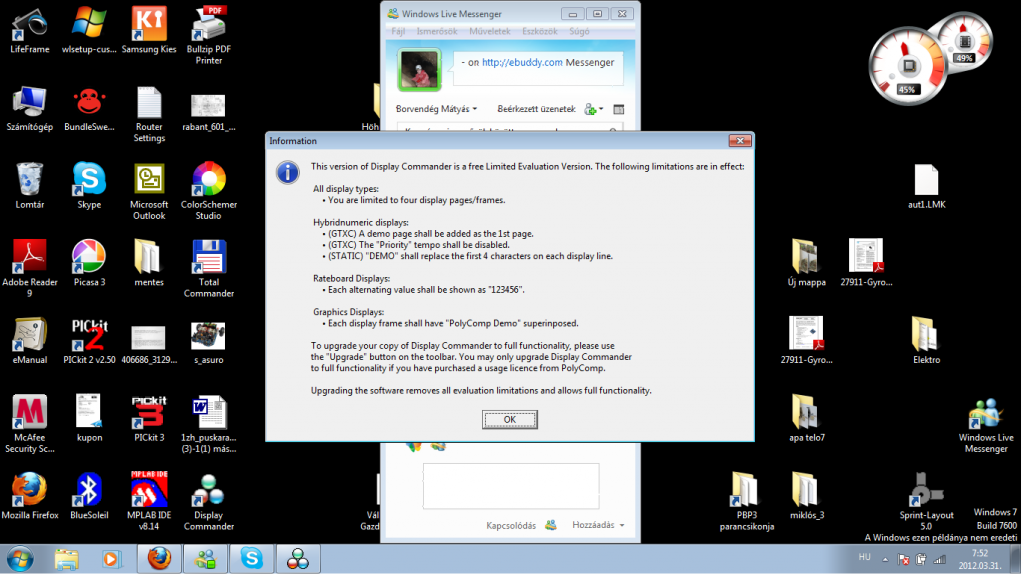1024x575 pixels.
Task: Open the Router Settings file
Action: 149,114
